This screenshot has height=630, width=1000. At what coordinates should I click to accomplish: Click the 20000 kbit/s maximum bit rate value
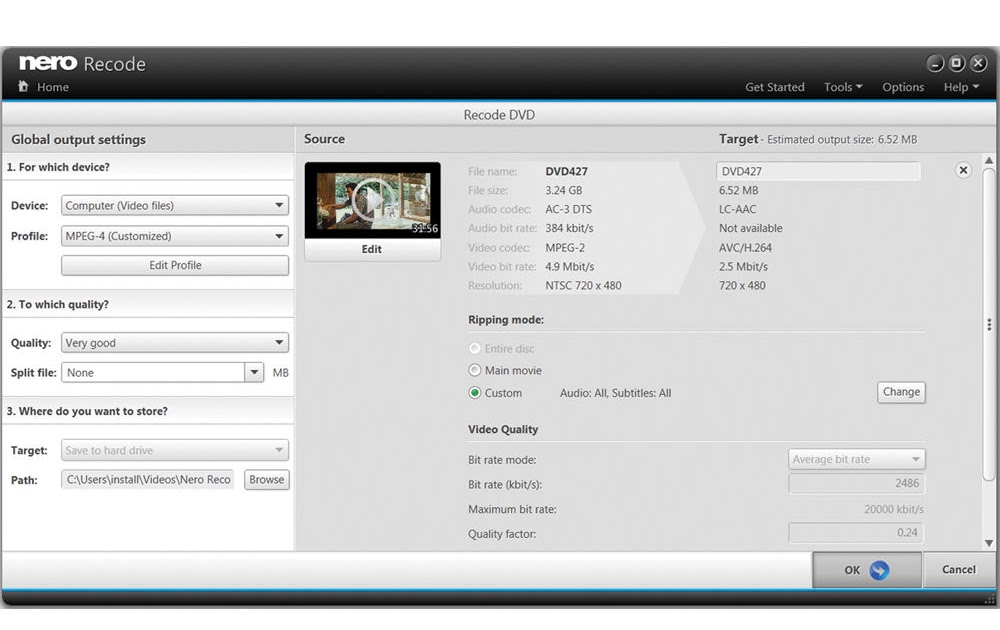[893, 509]
